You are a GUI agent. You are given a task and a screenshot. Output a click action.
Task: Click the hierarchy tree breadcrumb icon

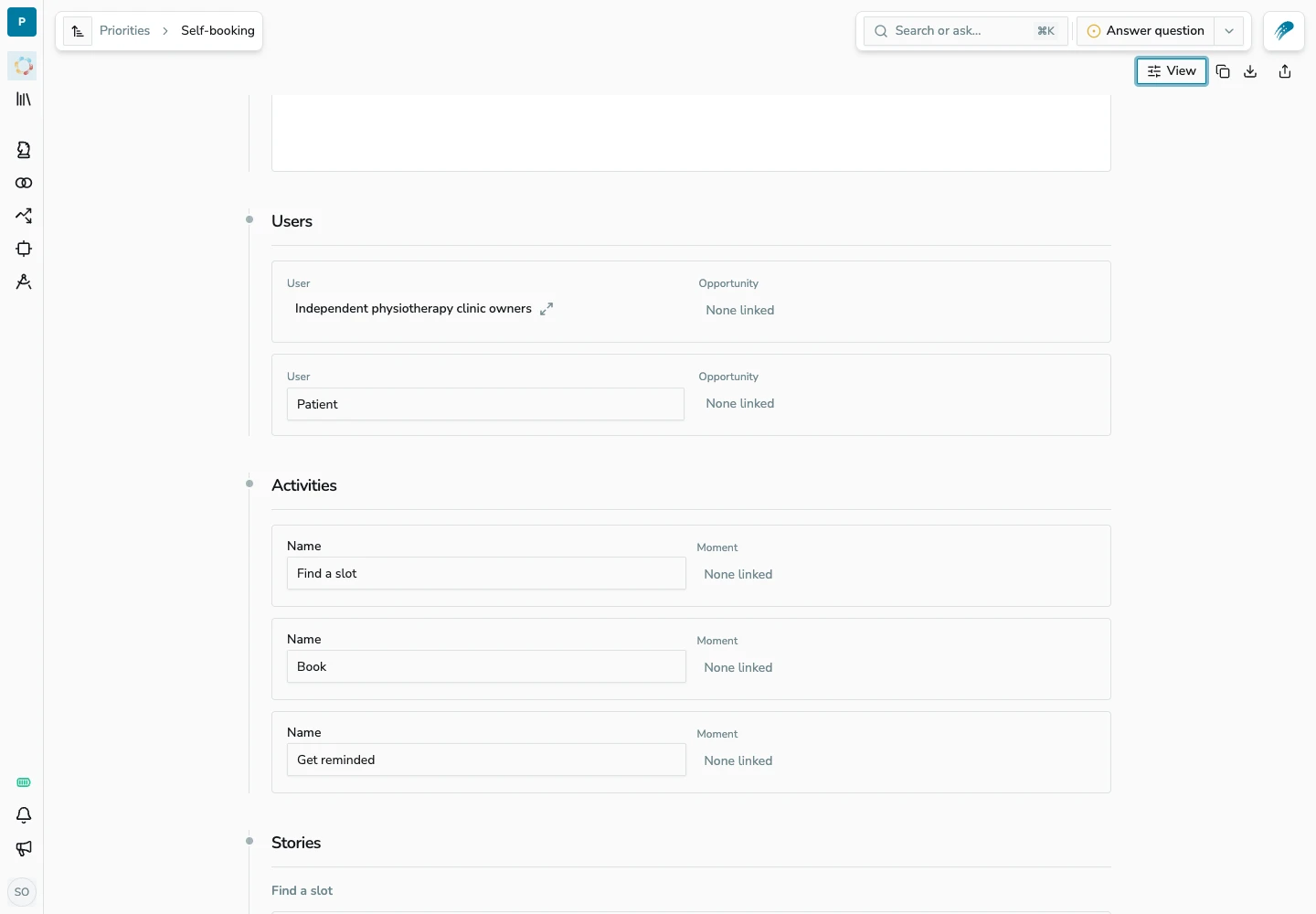coord(78,31)
